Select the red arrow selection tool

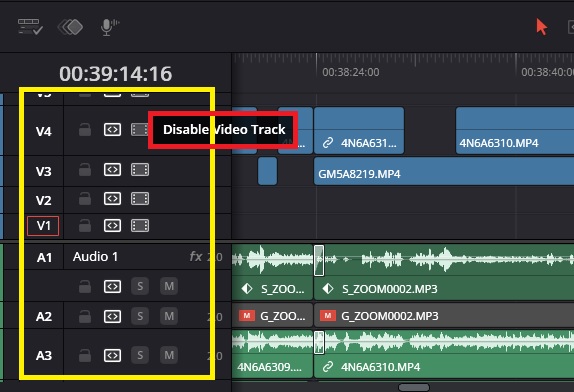(x=541, y=27)
